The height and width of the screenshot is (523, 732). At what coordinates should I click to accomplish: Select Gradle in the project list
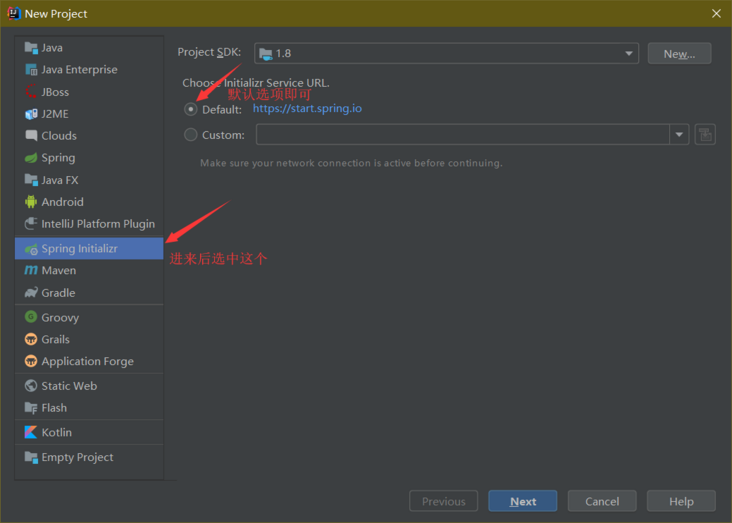[x=89, y=293]
